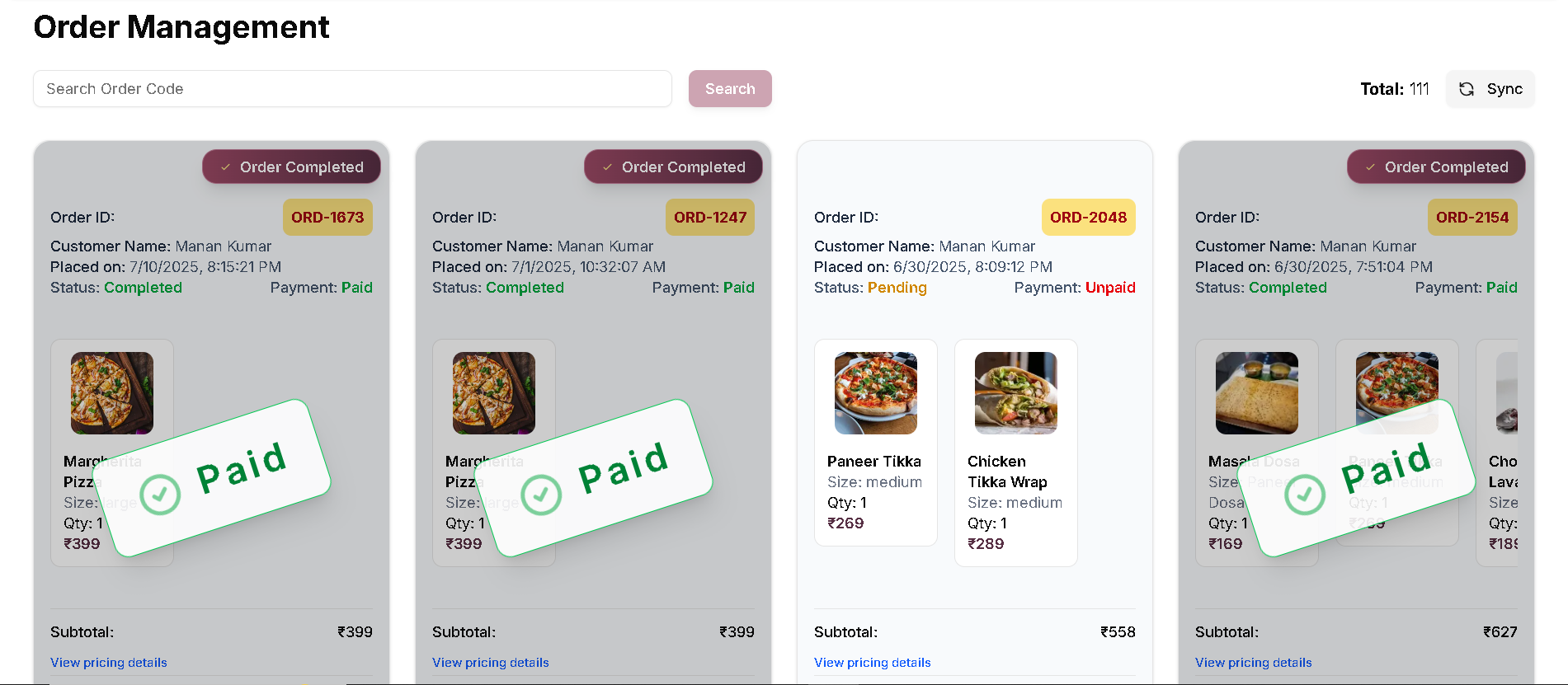Click the ORD-1673 order ID badge

(327, 218)
